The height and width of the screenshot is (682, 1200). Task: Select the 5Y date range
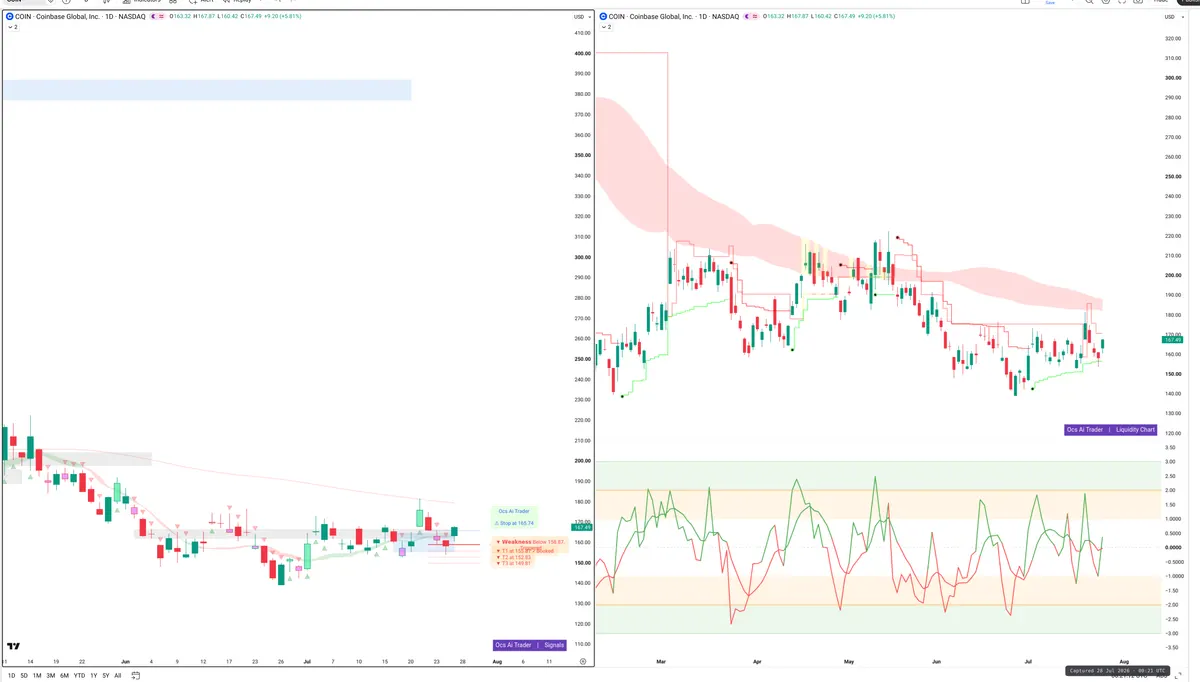click(106, 676)
